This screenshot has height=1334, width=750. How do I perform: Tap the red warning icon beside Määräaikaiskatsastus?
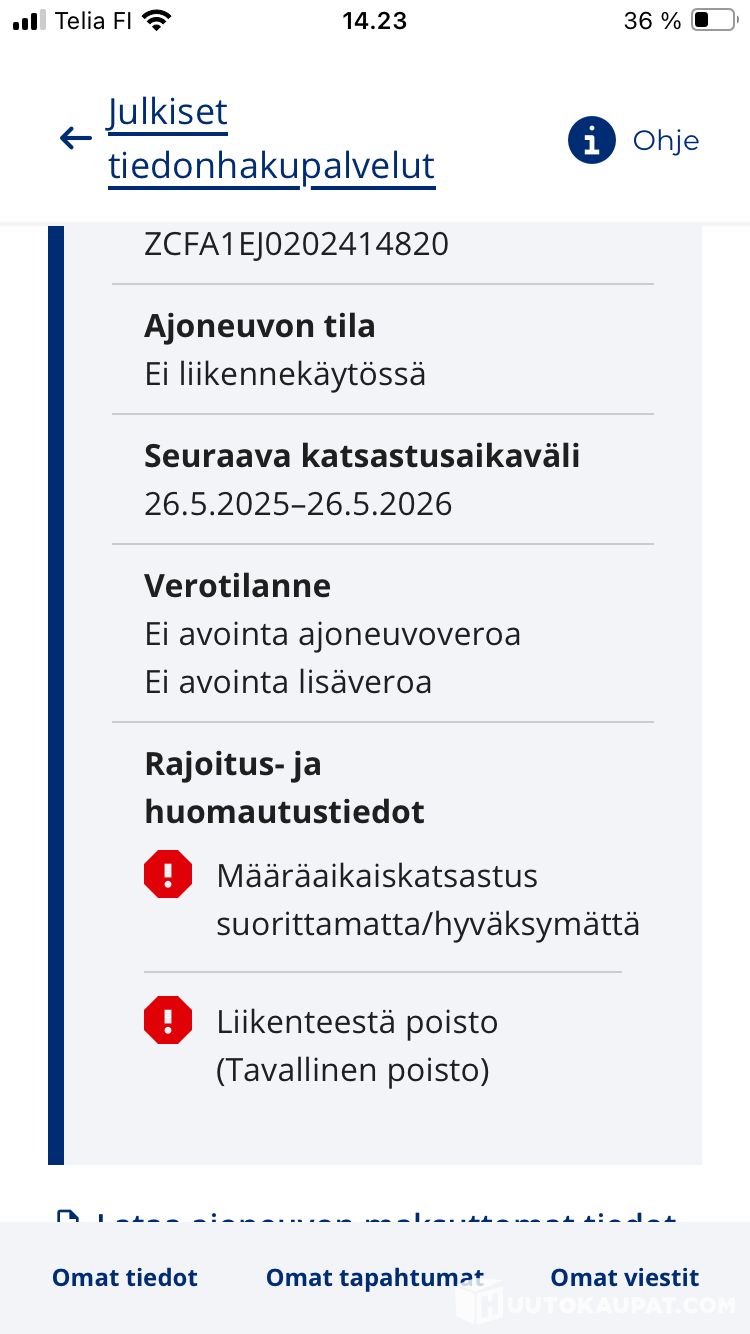pyautogui.click(x=168, y=875)
